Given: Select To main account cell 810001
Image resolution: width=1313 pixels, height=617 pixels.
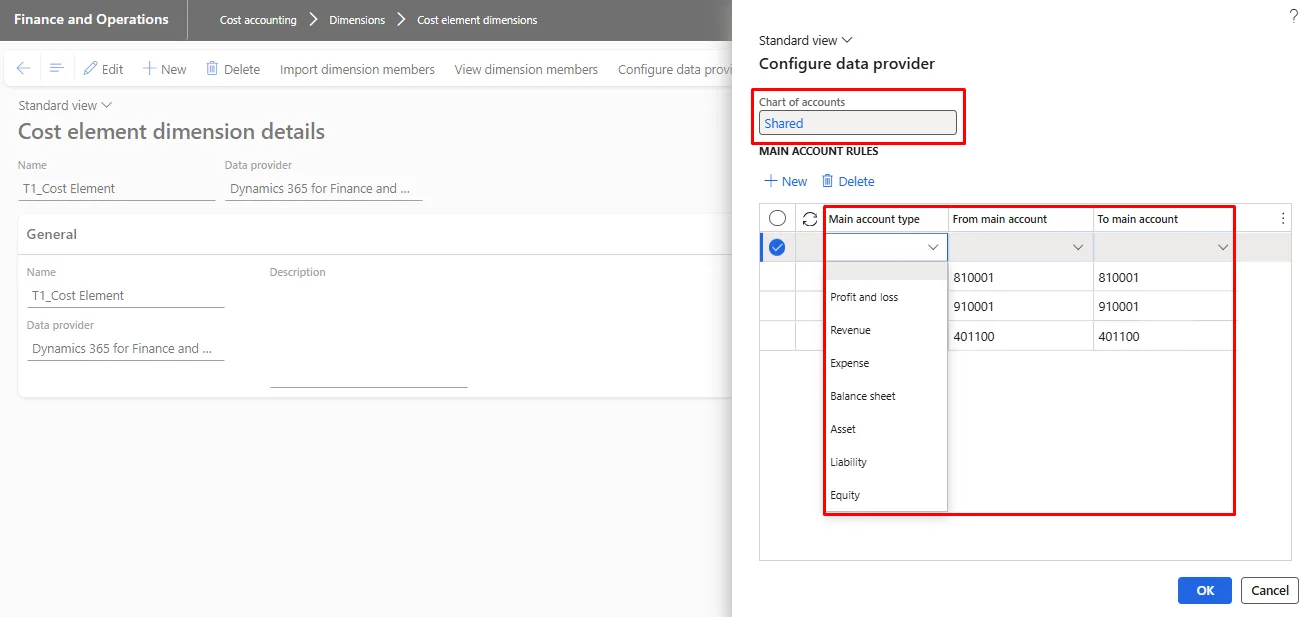Looking at the screenshot, I should 1166,277.
